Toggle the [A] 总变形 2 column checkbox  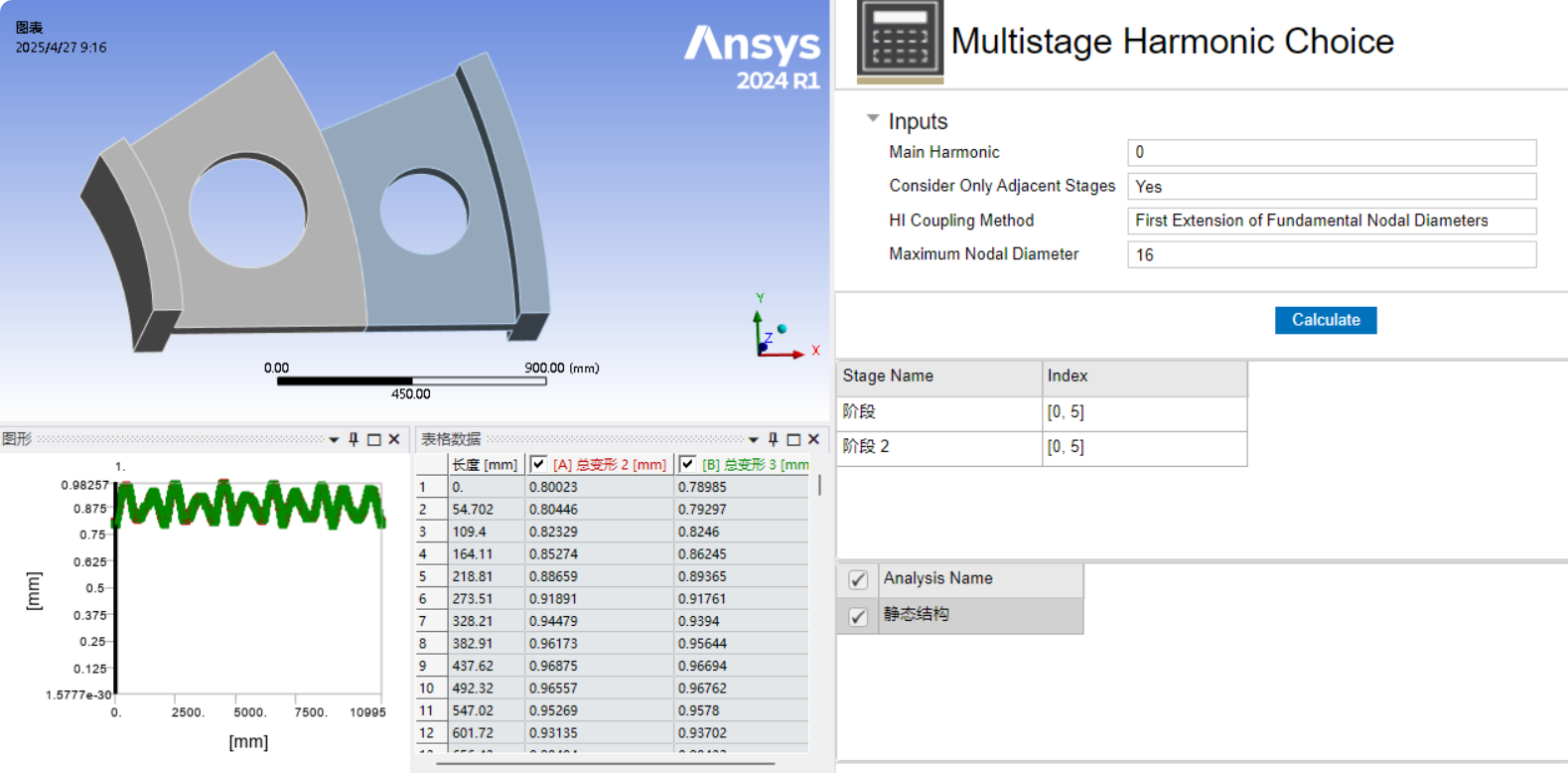538,464
